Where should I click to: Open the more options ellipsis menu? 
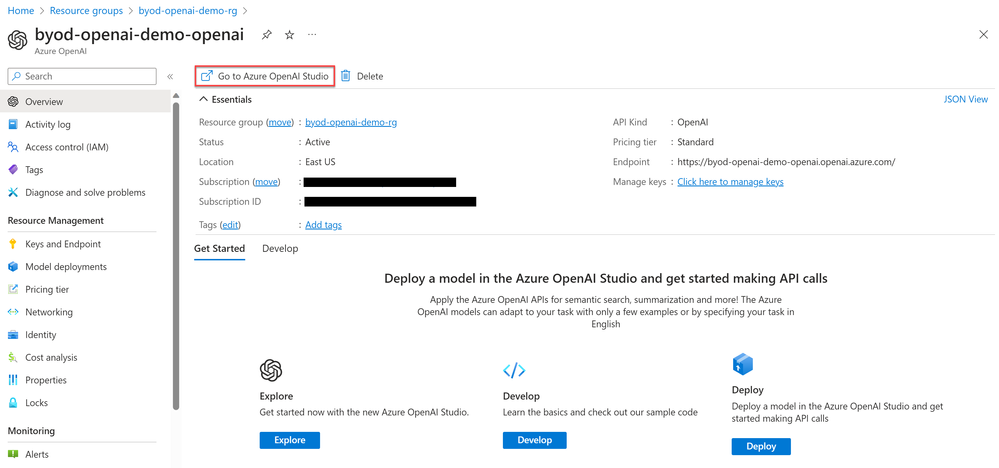click(312, 35)
